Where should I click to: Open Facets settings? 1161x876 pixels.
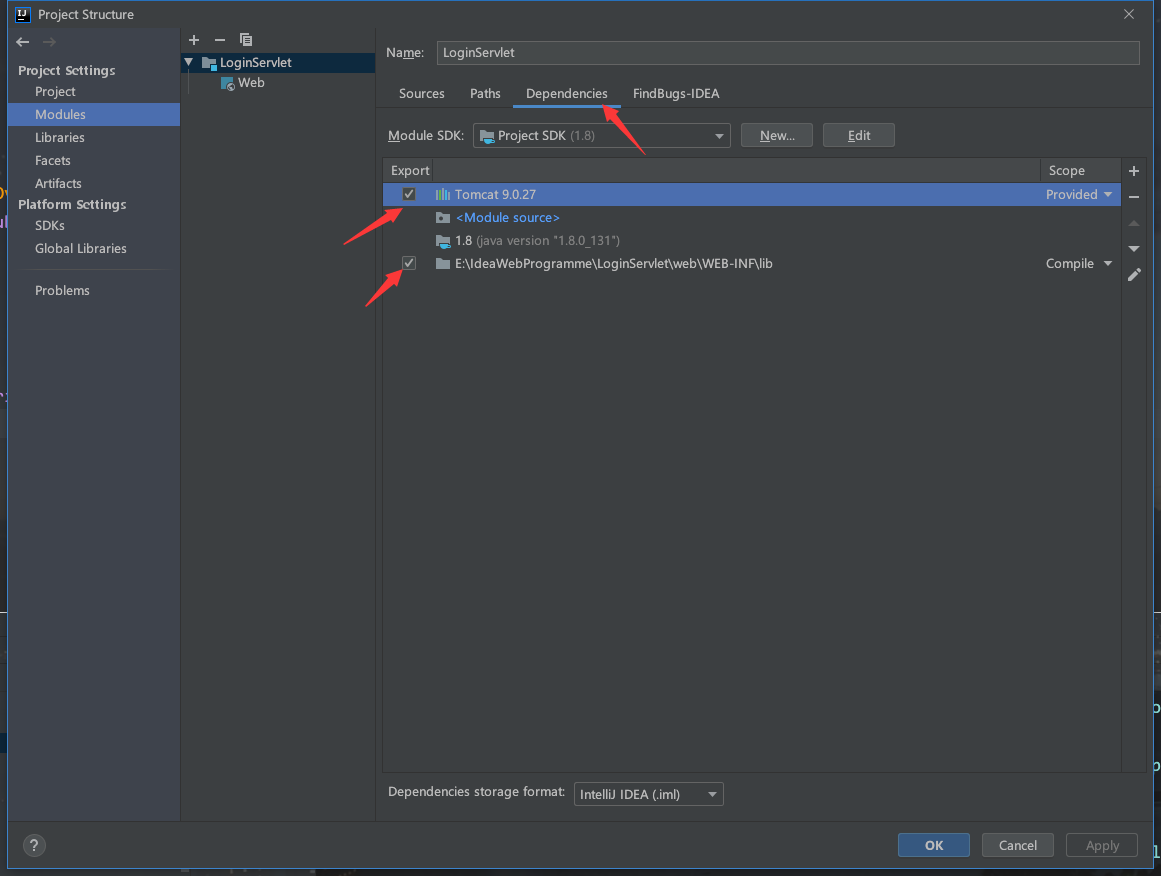pyautogui.click(x=94, y=161)
